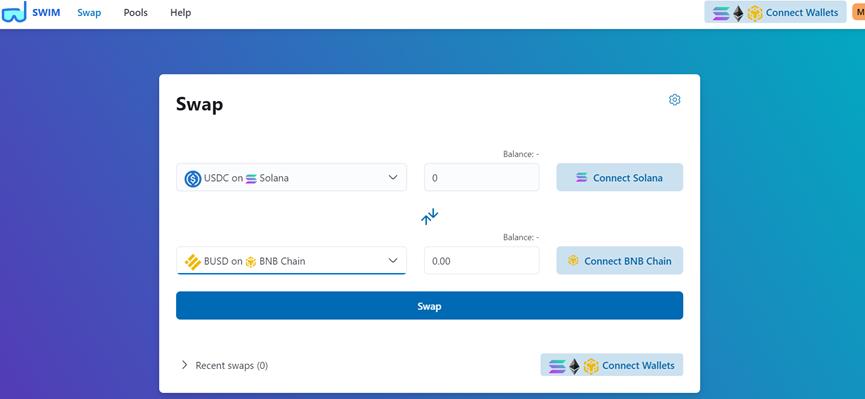Focus the BUSD amount field showing 0.00
This screenshot has height=399, width=865.
482,260
